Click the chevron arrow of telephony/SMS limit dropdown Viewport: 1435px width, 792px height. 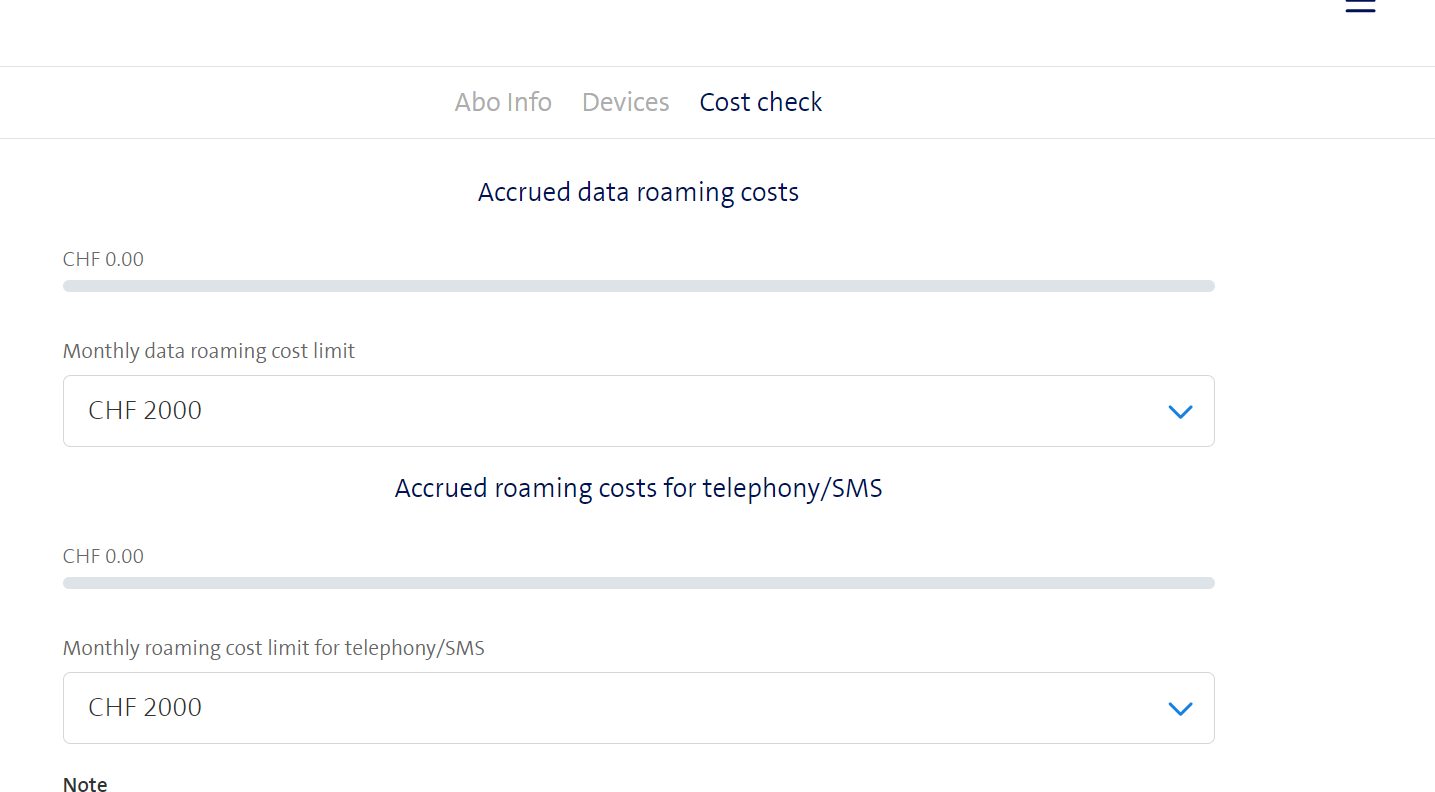(x=1180, y=708)
